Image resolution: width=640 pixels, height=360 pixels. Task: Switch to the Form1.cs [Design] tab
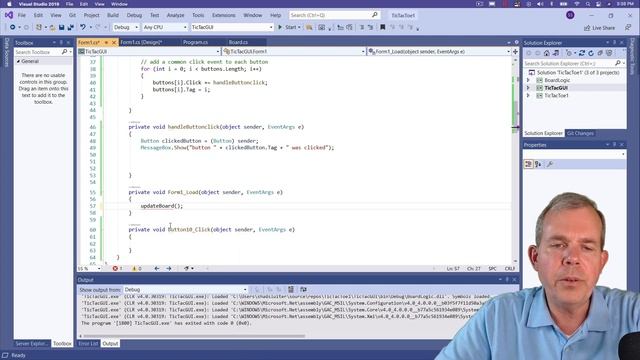click(141, 42)
